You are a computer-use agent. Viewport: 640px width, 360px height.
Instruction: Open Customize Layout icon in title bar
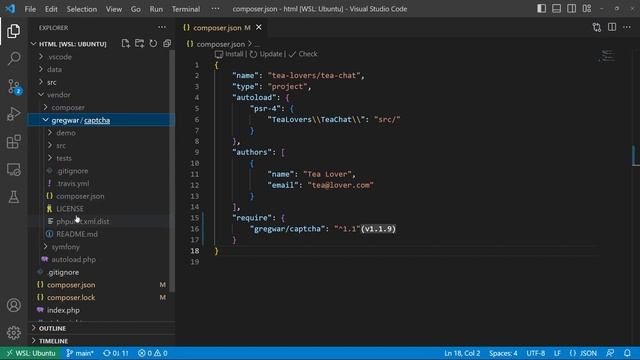tap(587, 9)
